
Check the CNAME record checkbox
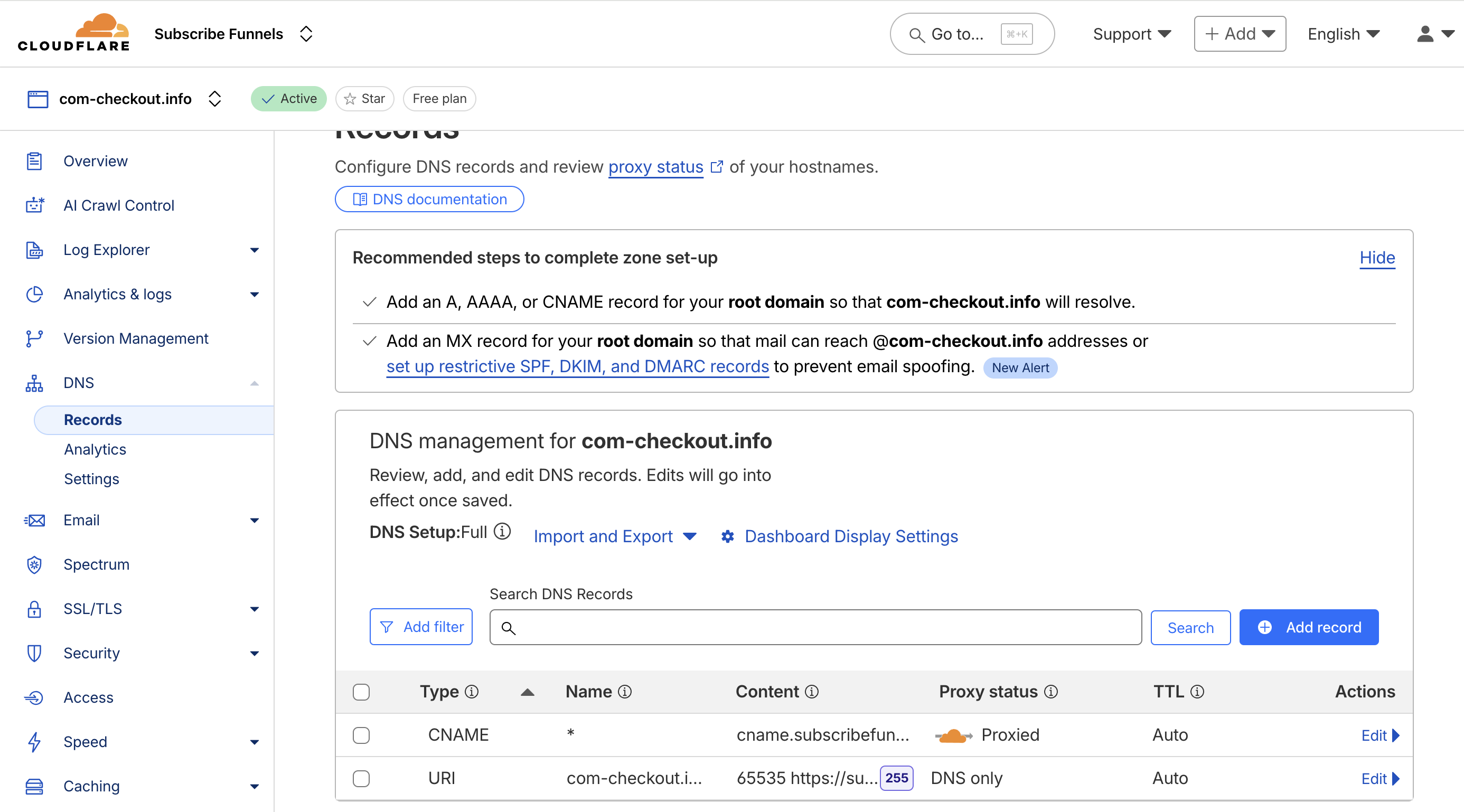tap(361, 735)
